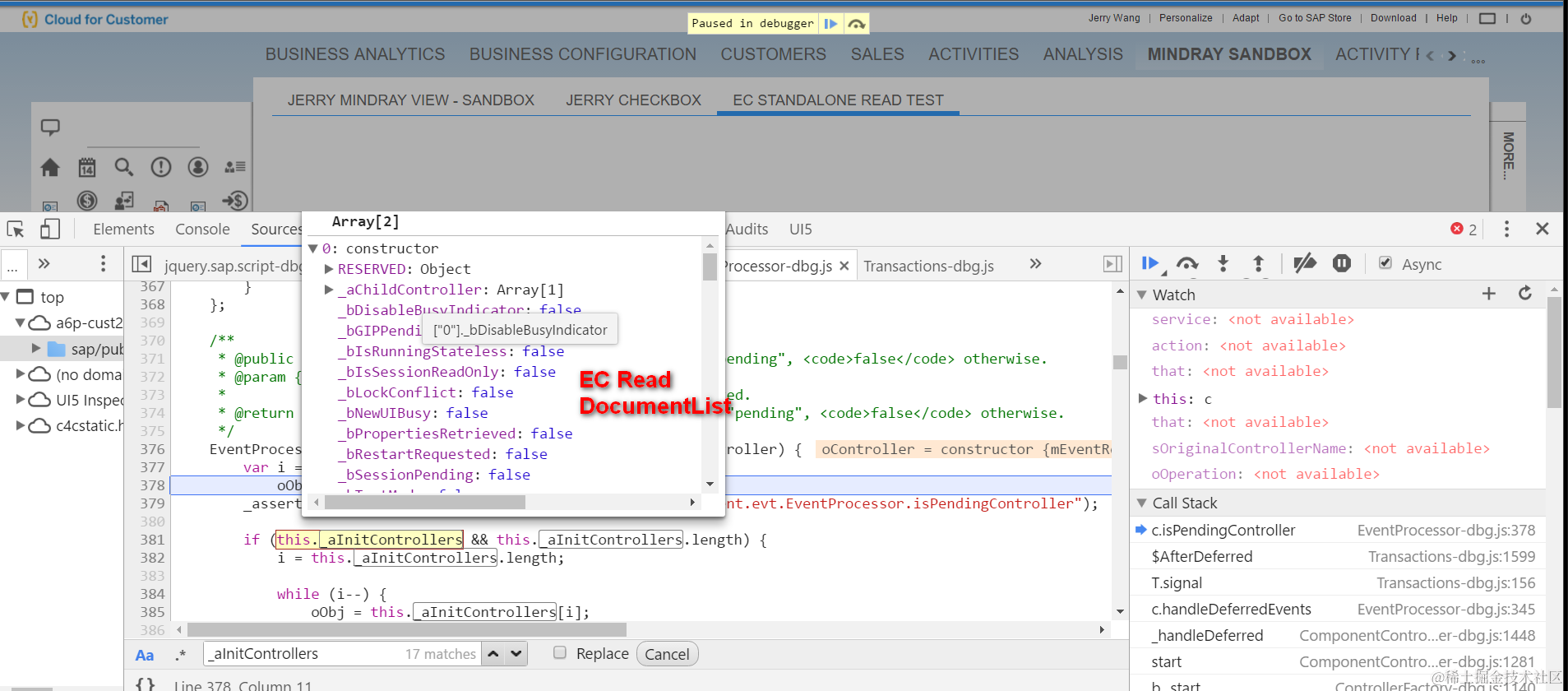
Task: Open the calendar icon in SAP sidebar
Action: [87, 167]
